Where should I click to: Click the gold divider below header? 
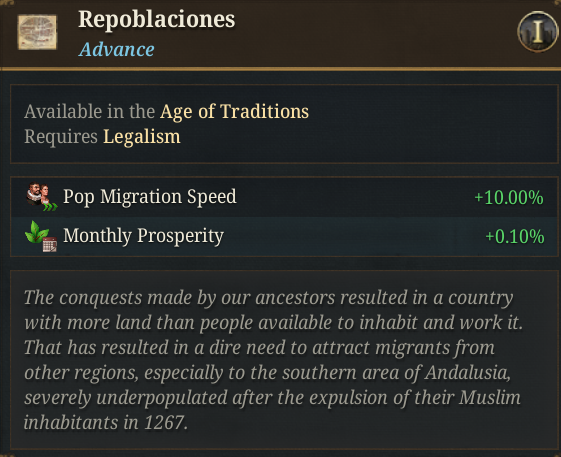point(280,68)
